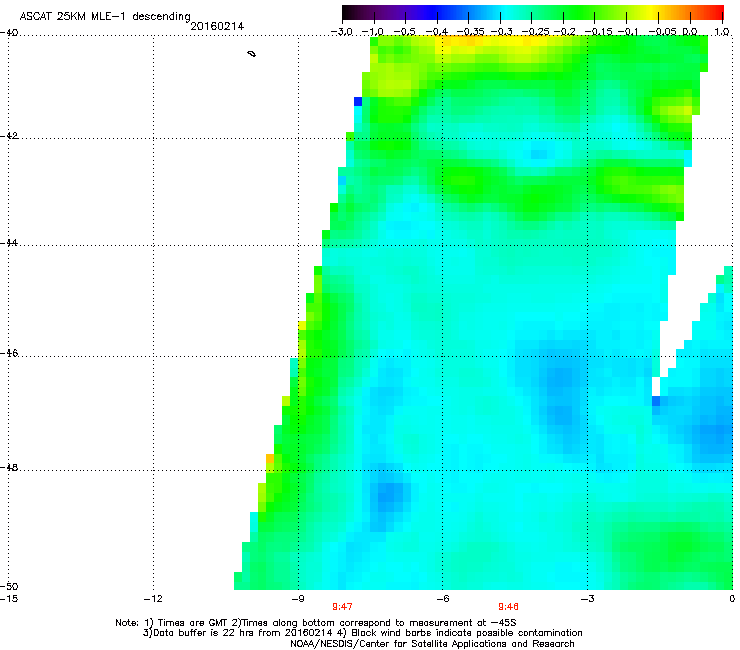Screen dimensions: 740x650
Task: Click the -0.3 colorbar label
Action: (501, 32)
